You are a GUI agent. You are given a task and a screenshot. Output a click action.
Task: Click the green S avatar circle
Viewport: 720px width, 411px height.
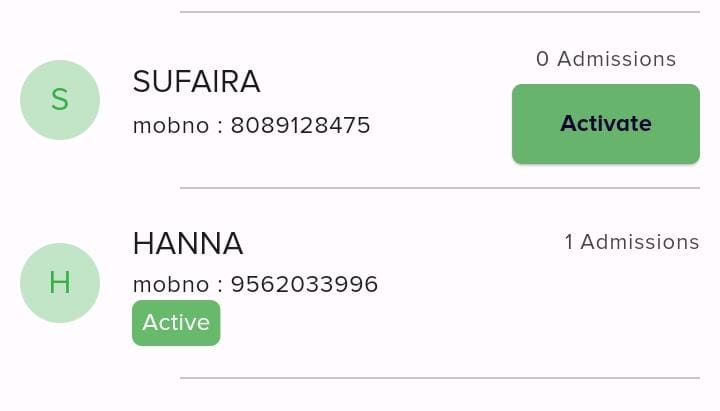pos(60,100)
